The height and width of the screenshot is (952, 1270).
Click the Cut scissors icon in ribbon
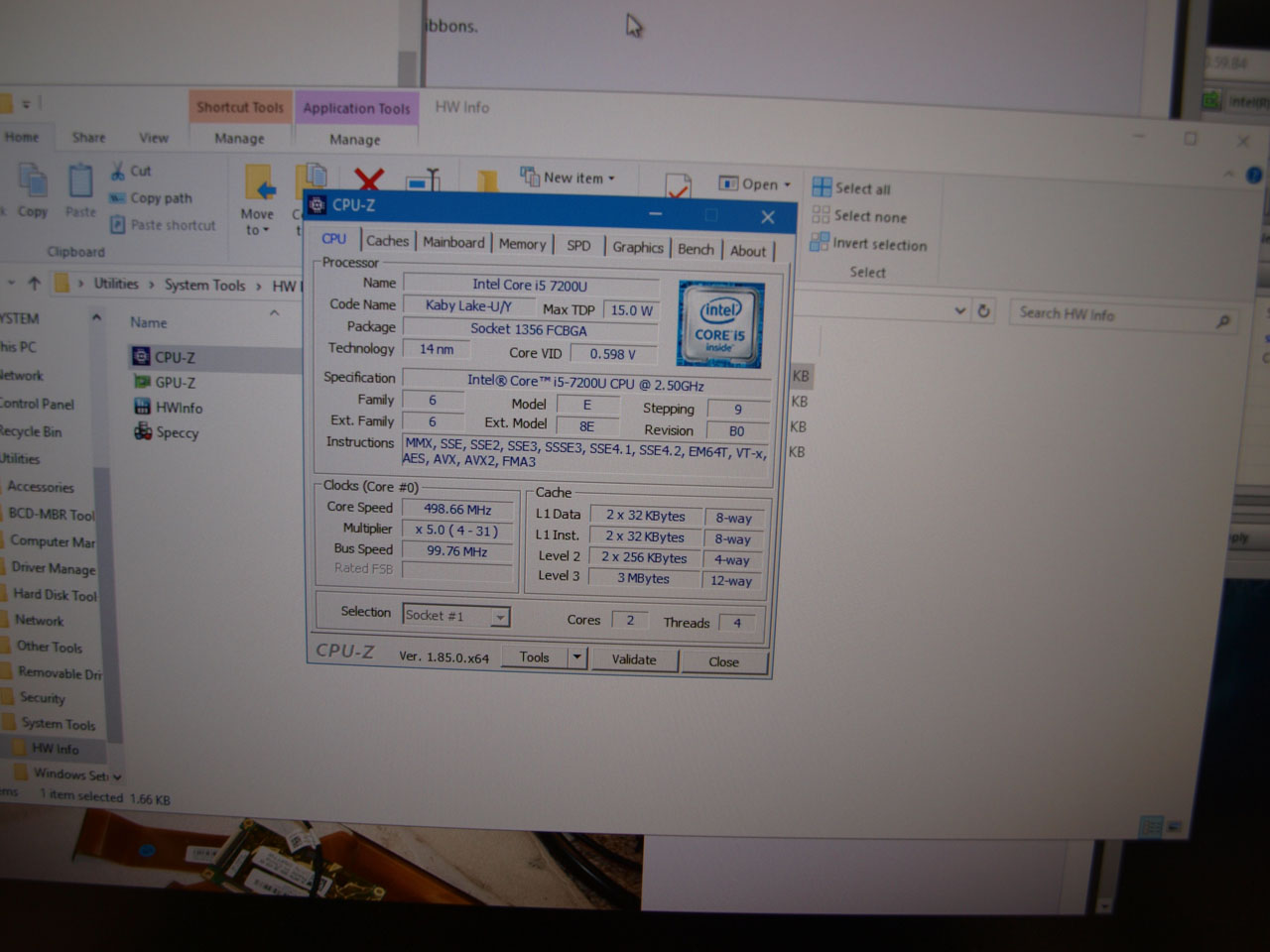click(x=118, y=171)
